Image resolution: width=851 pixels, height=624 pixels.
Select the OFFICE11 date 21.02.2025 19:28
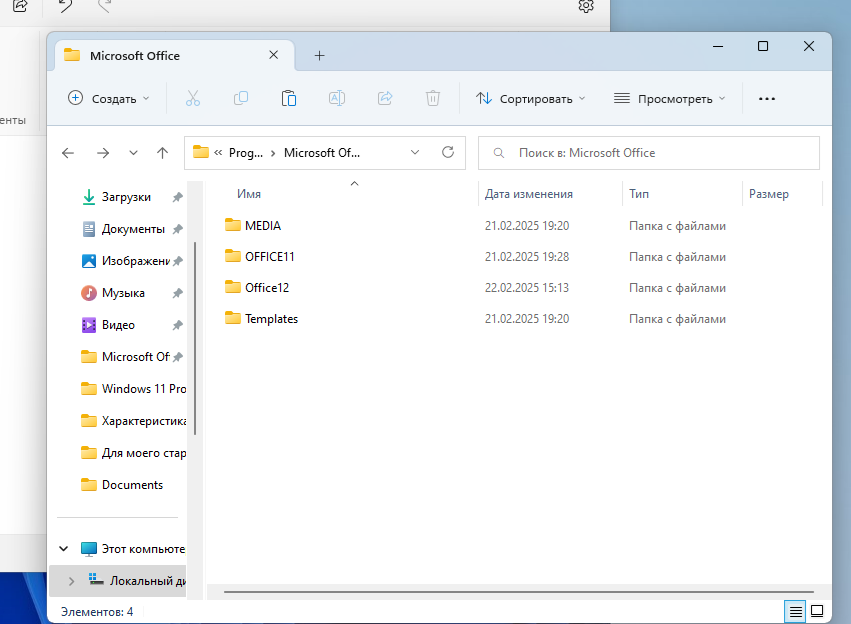(x=527, y=257)
